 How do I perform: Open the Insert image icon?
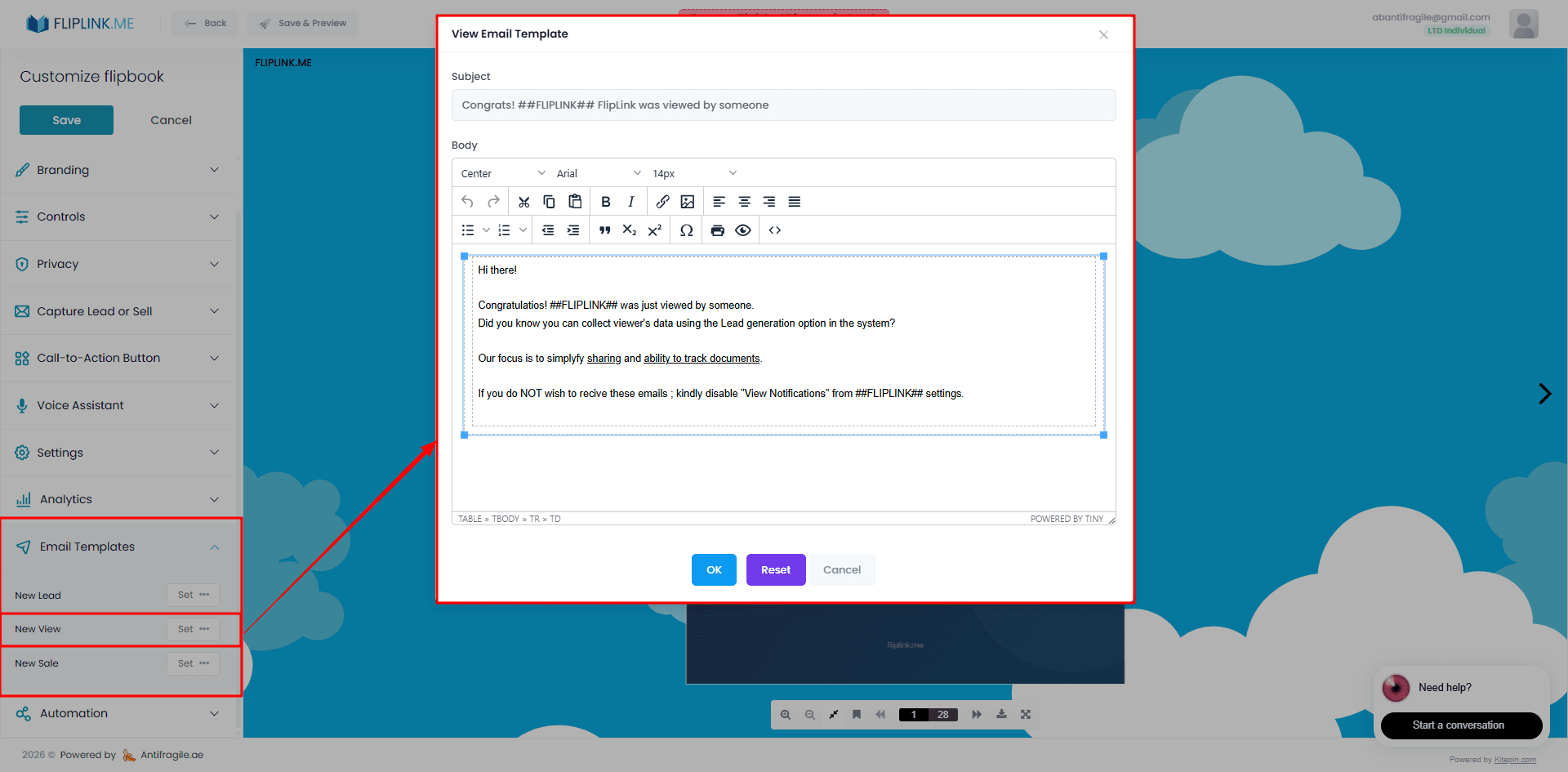tap(688, 201)
